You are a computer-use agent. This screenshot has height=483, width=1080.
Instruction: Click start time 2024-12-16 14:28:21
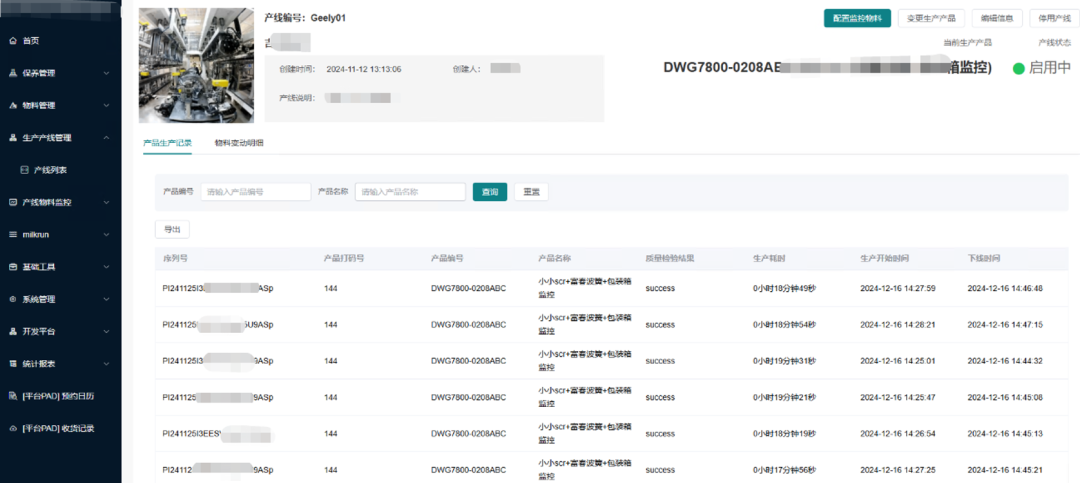(897, 325)
